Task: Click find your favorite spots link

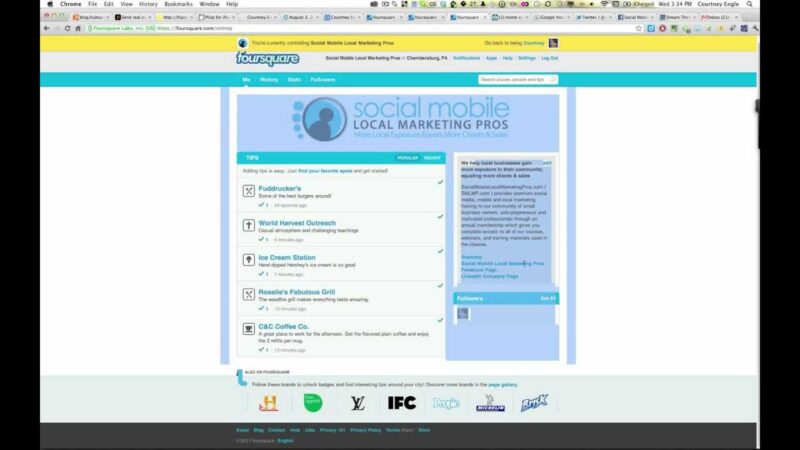Action: (325, 171)
